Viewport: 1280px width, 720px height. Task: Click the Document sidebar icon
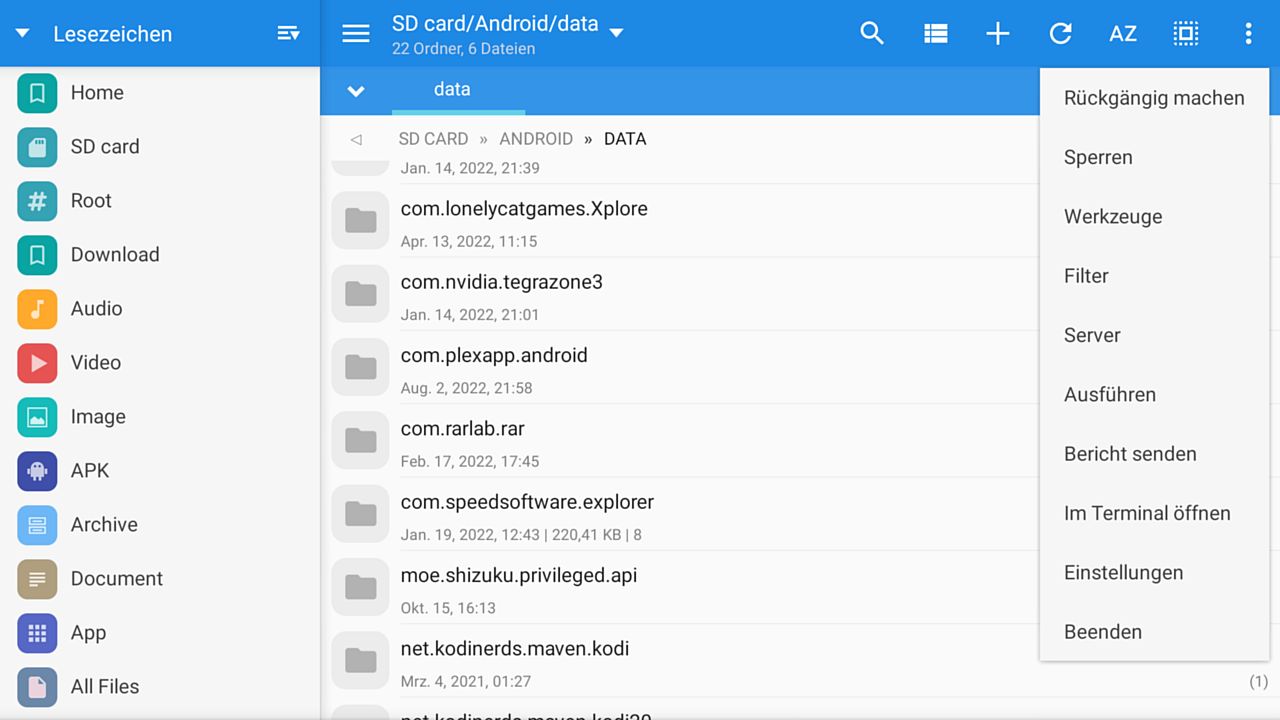(x=37, y=579)
